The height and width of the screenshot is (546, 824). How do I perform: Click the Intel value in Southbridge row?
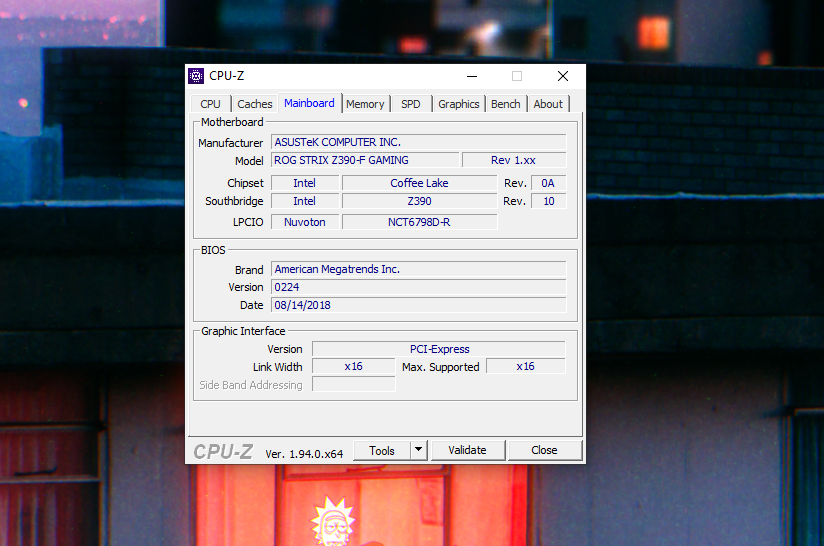pyautogui.click(x=305, y=201)
